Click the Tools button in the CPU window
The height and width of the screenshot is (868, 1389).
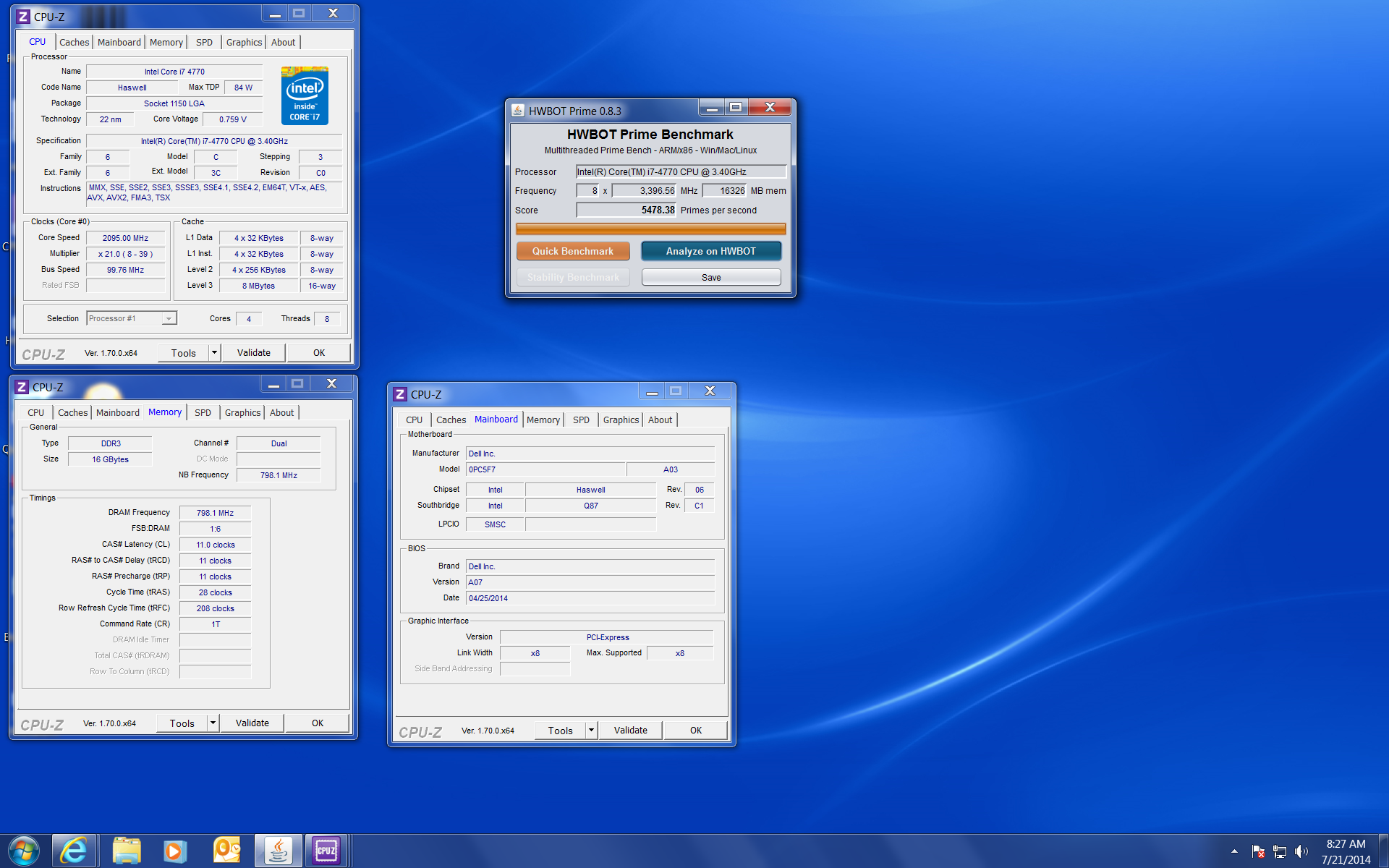pos(183,352)
